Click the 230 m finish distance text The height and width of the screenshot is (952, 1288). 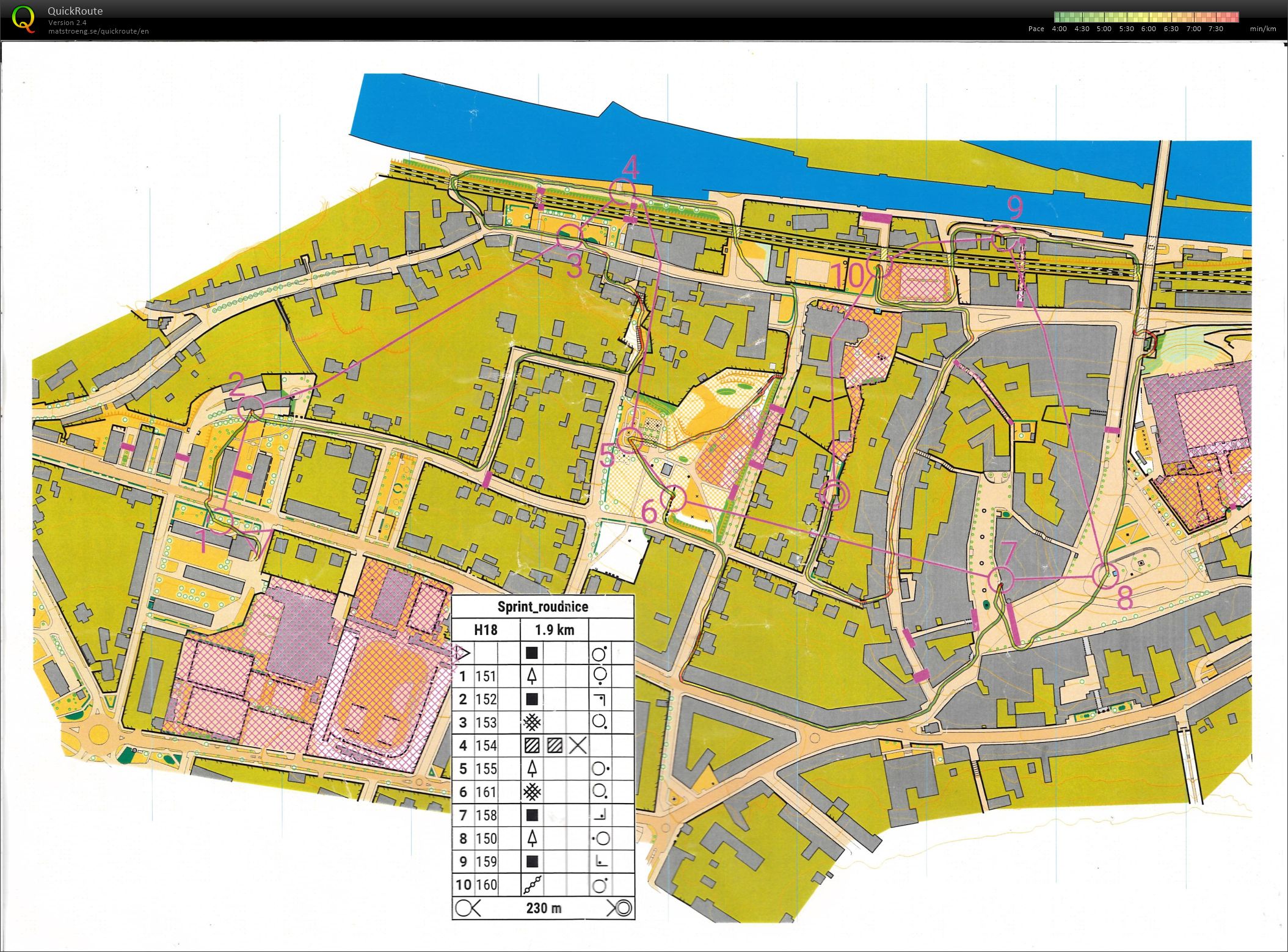pos(544,908)
